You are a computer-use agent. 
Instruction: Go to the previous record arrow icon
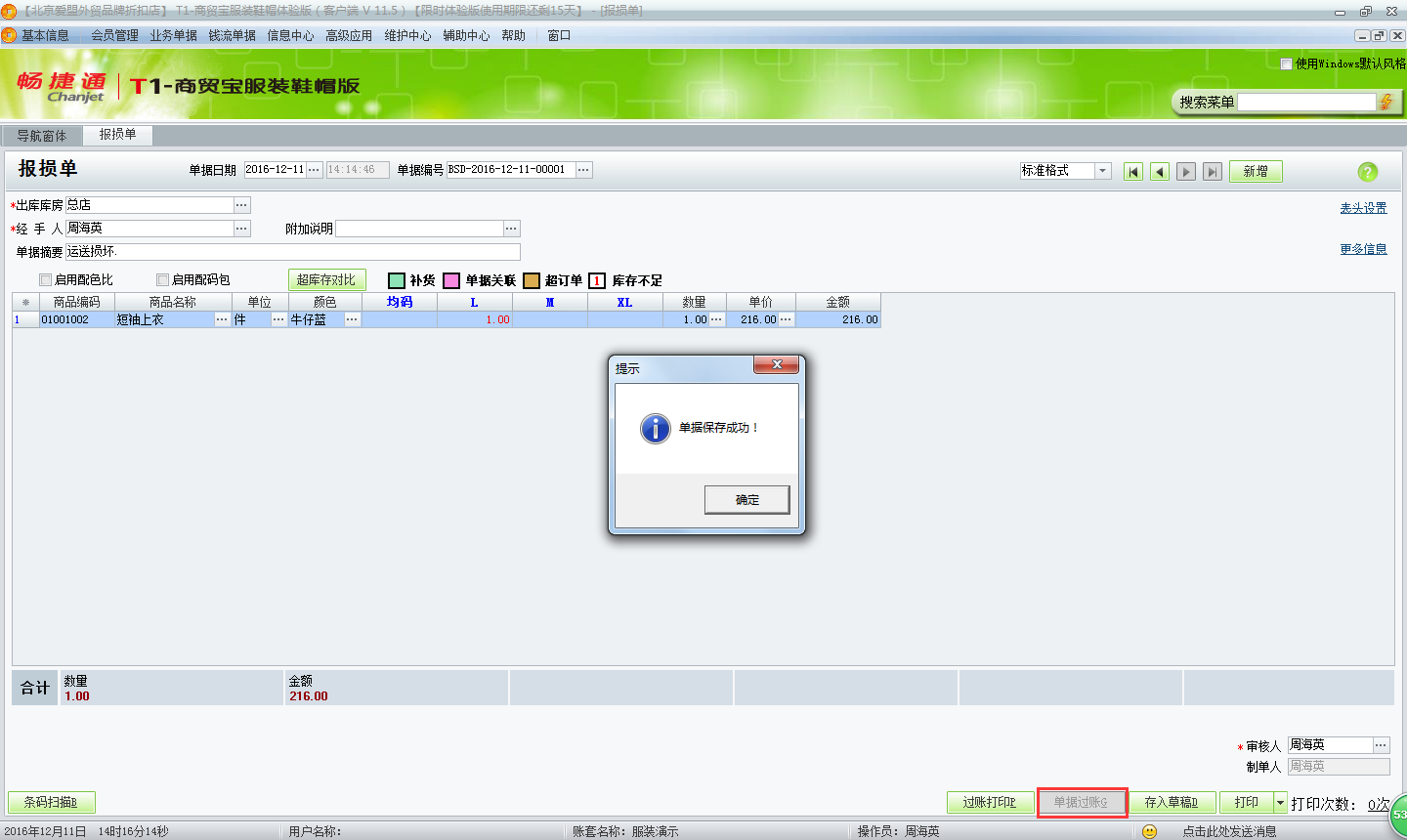pyautogui.click(x=1159, y=170)
